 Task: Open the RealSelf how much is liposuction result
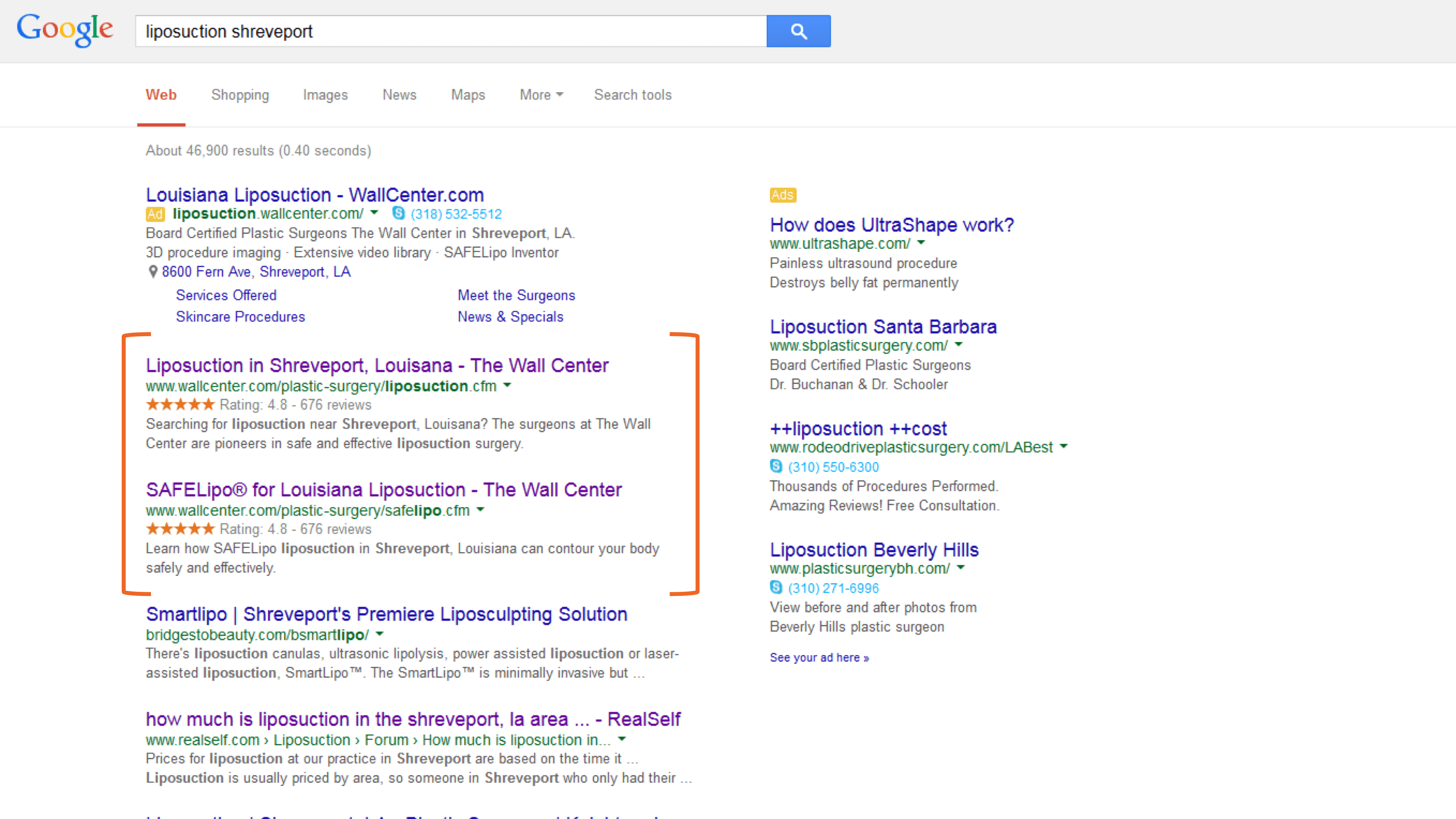[413, 719]
